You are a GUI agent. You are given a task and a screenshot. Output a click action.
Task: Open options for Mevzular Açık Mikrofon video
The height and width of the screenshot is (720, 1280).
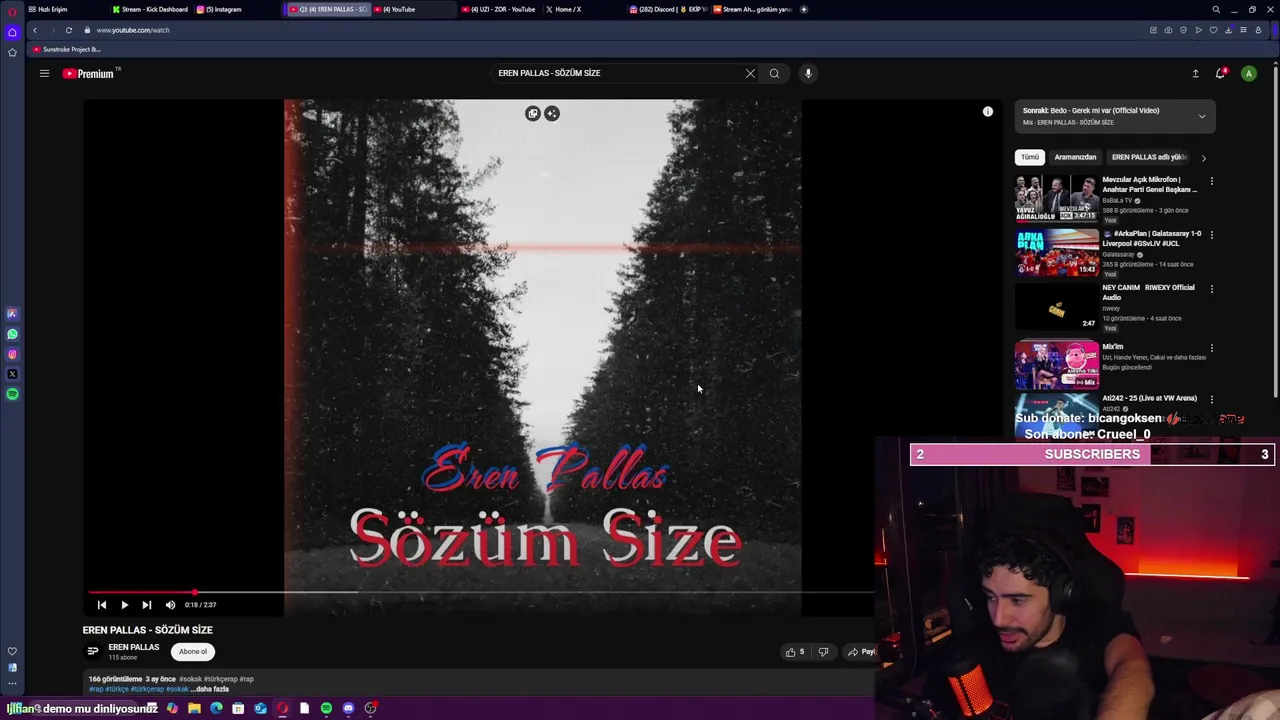coord(1211,181)
